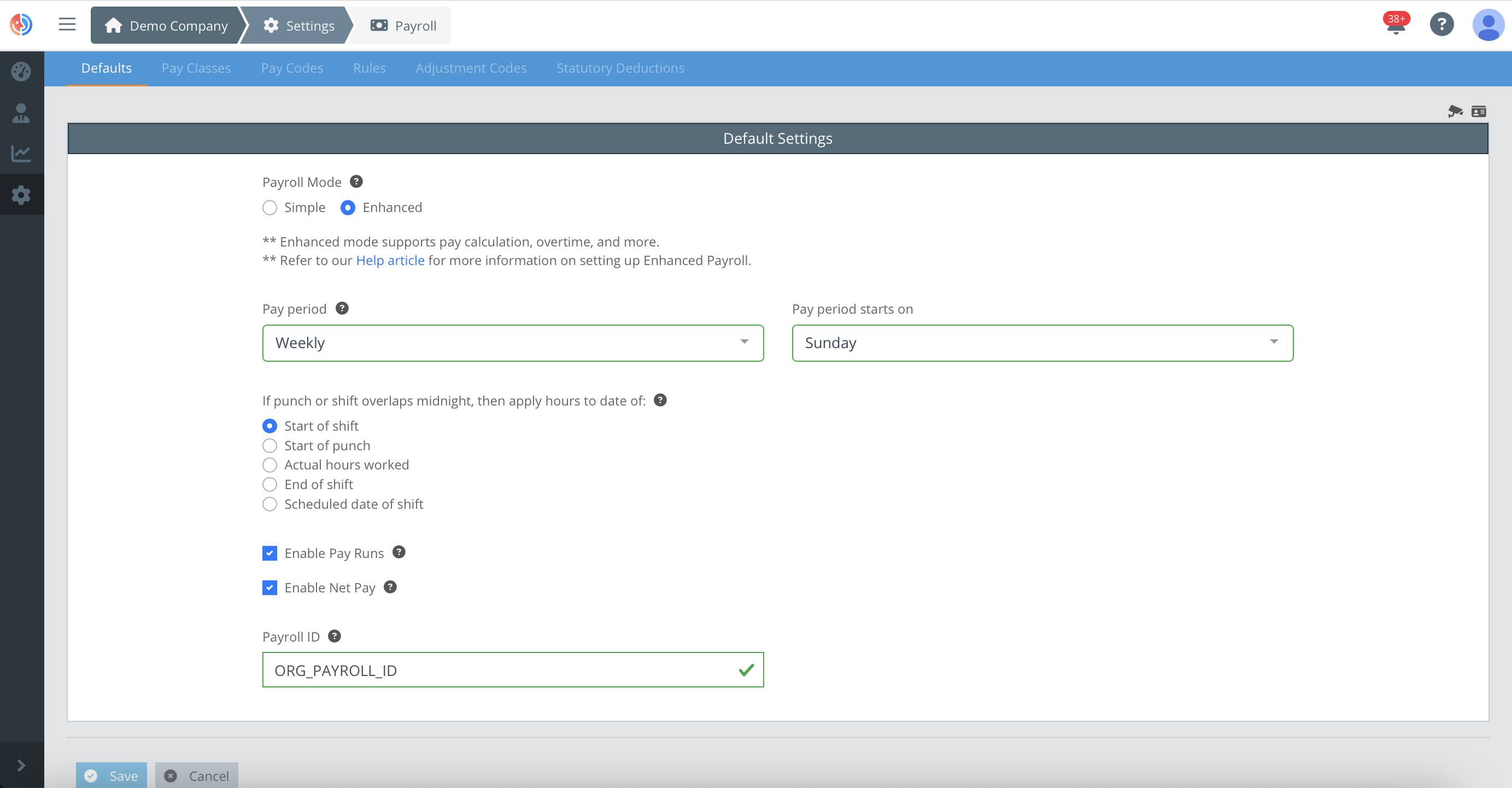Open the hamburger navigation menu
Screen dimensions: 1512x788
coord(67,24)
